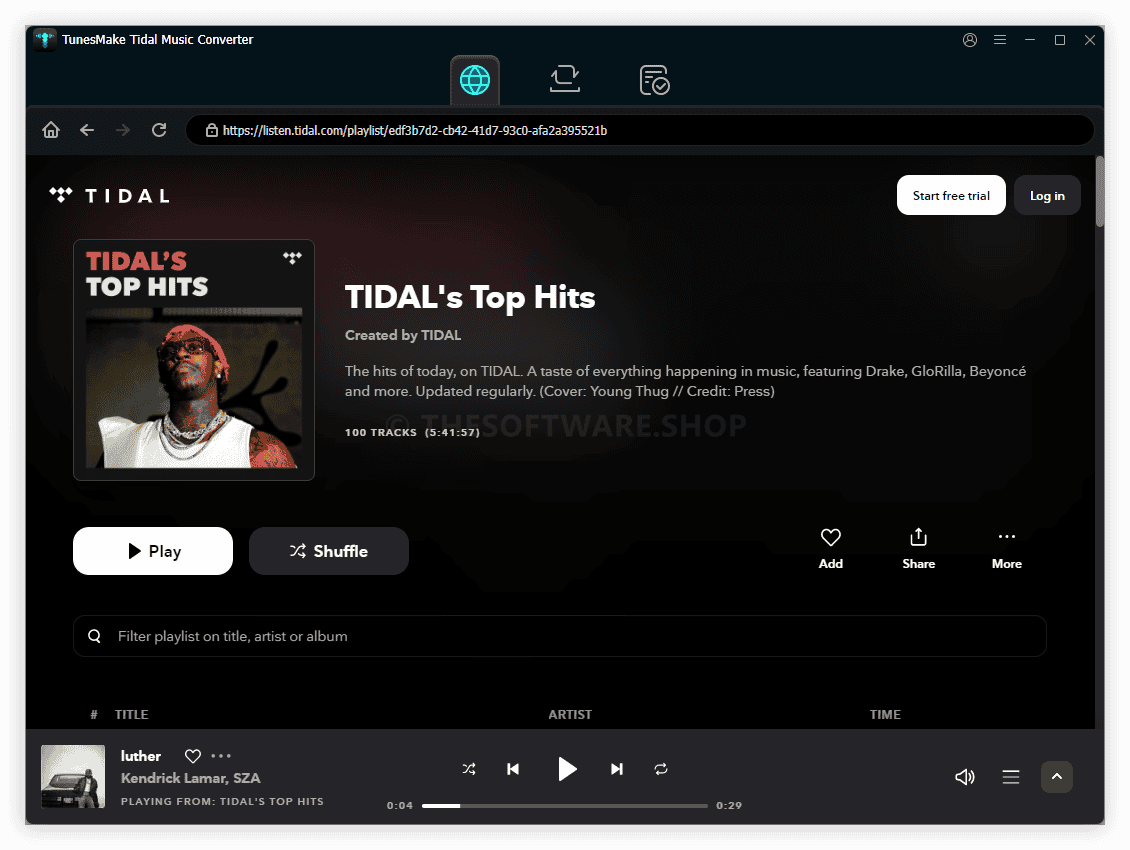Viewport: 1130px width, 850px height.
Task: Mute with the volume speaker icon
Action: point(964,776)
